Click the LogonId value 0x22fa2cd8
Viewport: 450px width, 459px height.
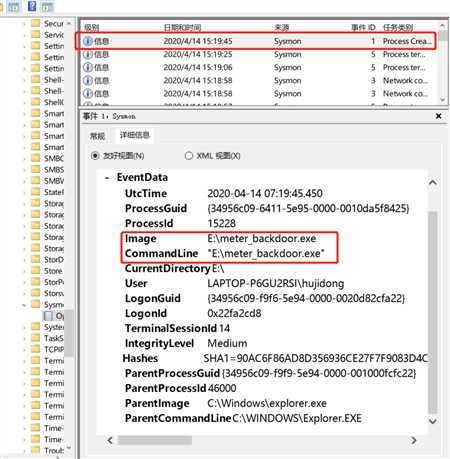coord(234,313)
